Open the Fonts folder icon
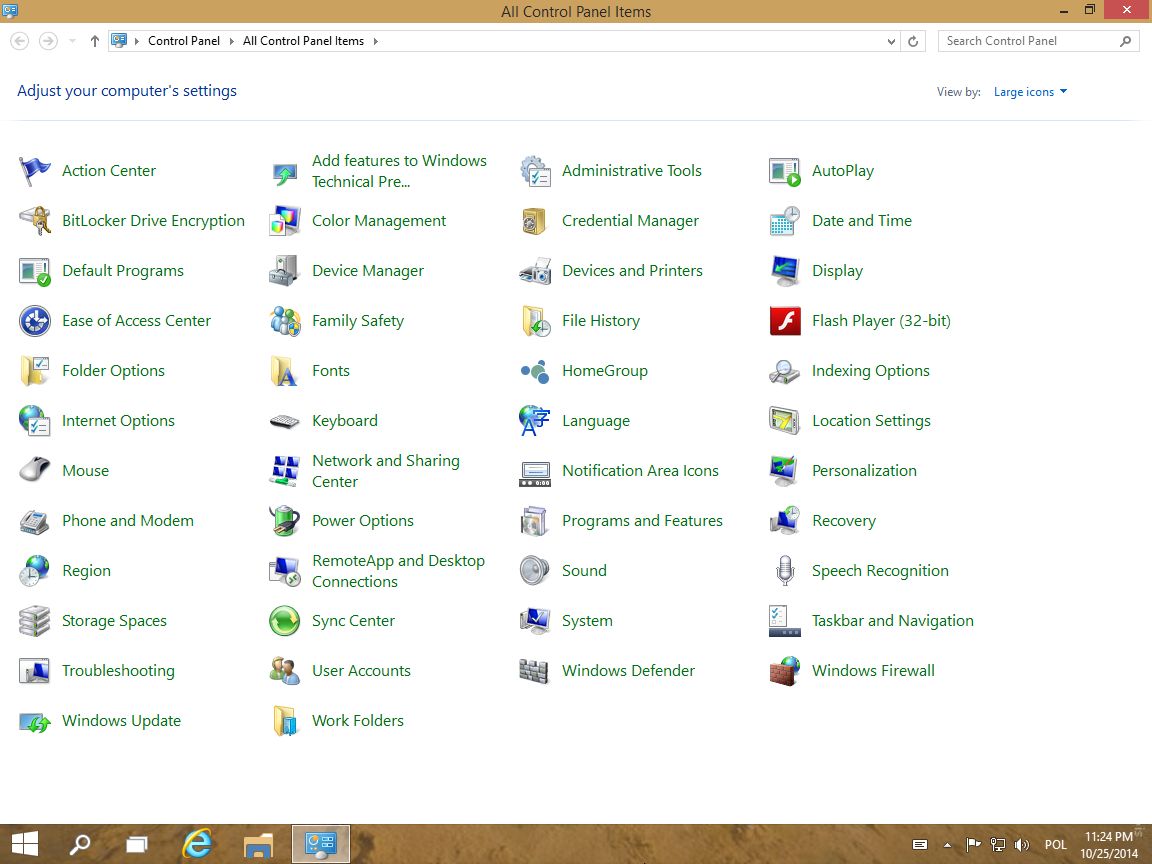The image size is (1152, 864). point(284,371)
